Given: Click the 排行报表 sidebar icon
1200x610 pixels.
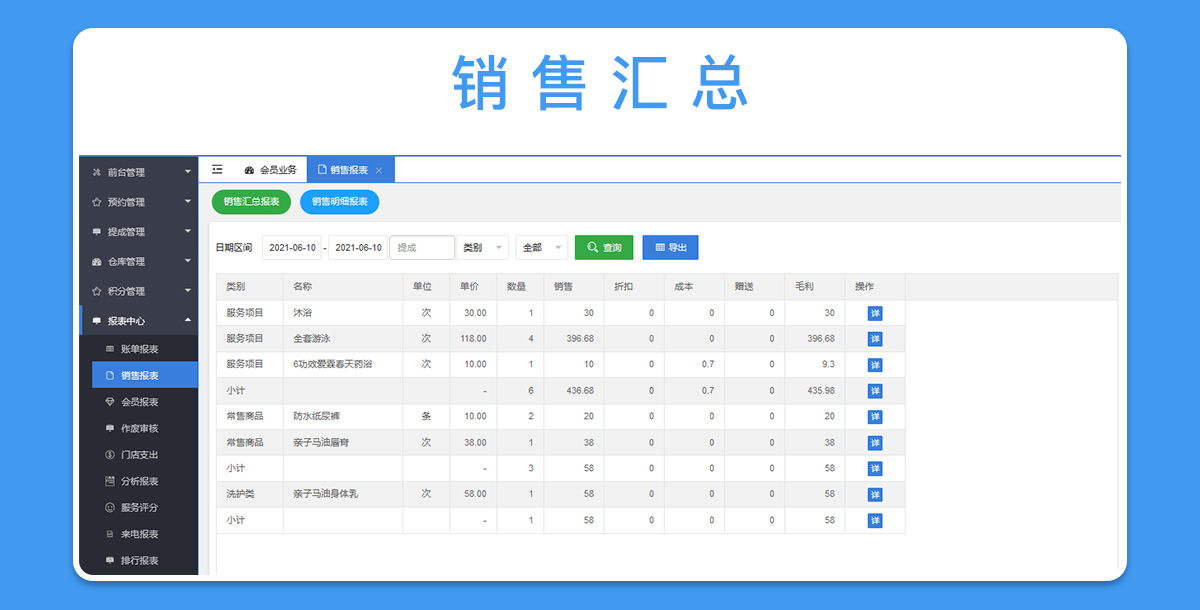Looking at the screenshot, I should pyautogui.click(x=110, y=561).
